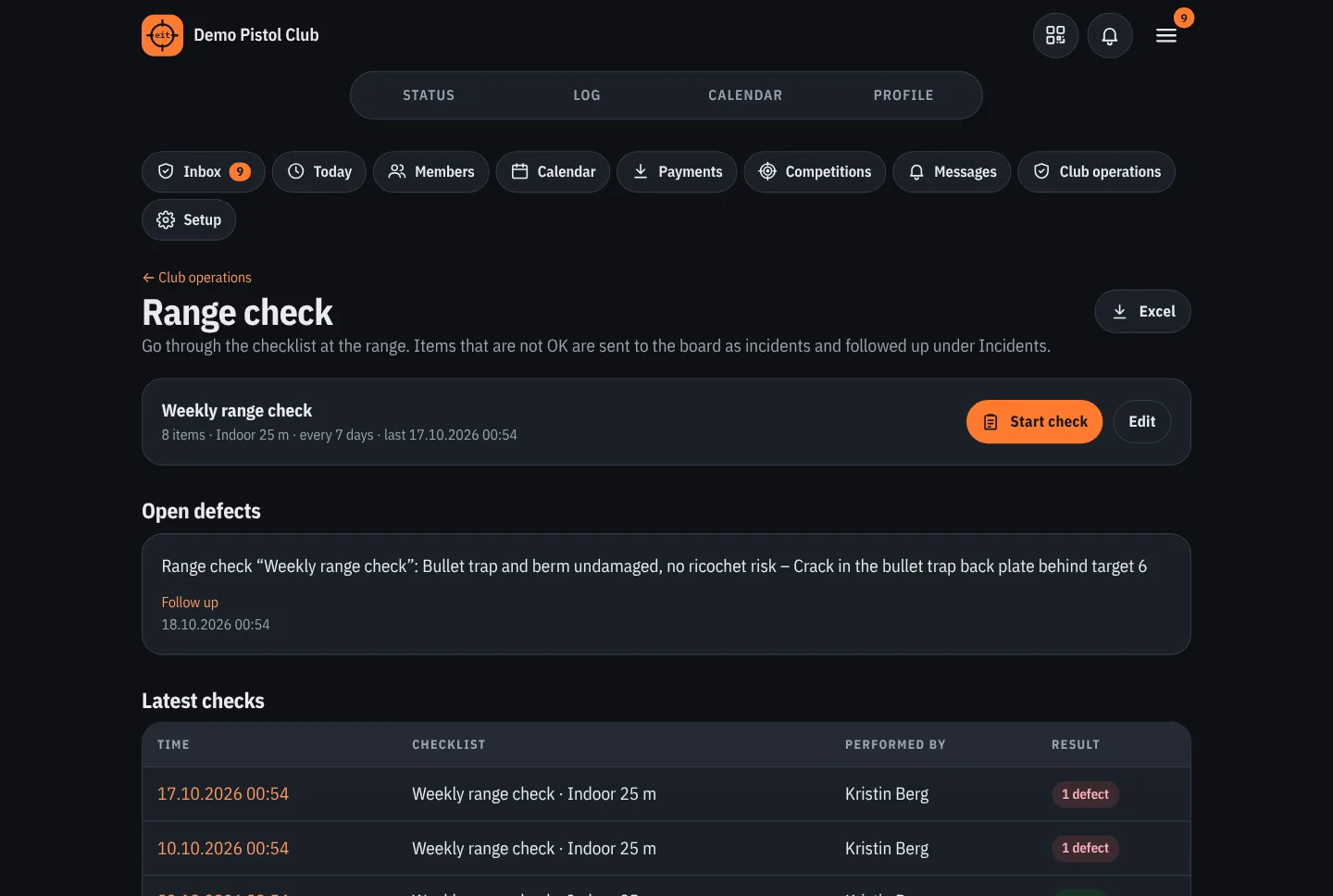Switch to the LOG tab
The image size is (1333, 896).
[x=587, y=95]
